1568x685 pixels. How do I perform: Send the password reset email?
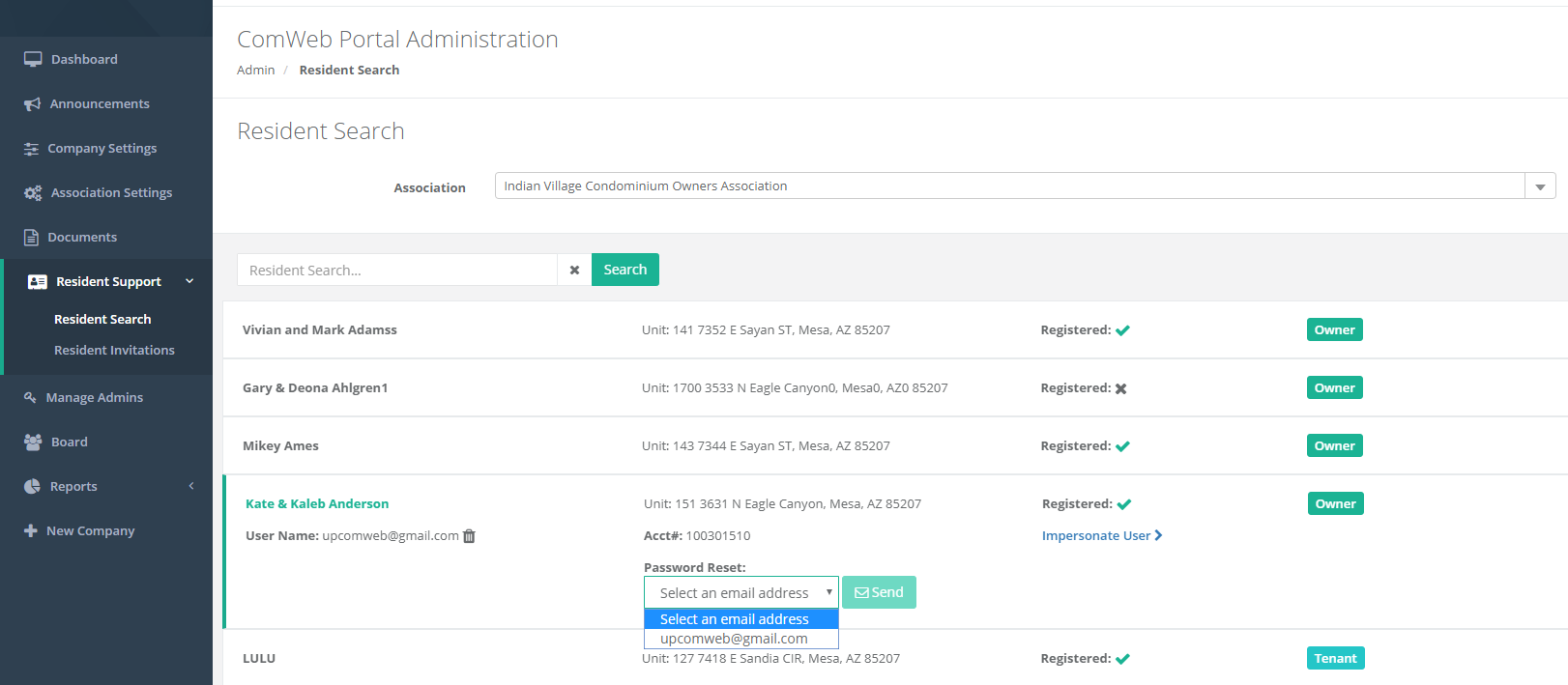(879, 592)
